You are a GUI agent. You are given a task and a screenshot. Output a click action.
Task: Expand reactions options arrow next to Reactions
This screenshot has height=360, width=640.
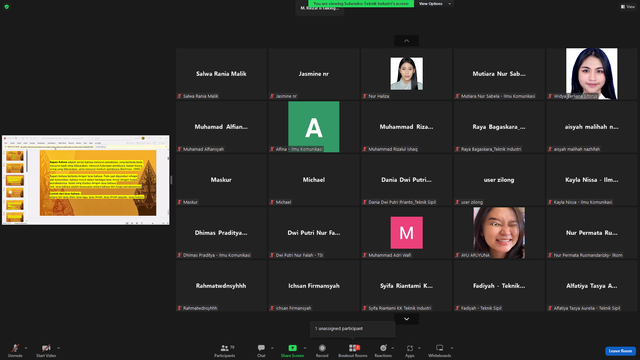pyautogui.click(x=393, y=348)
